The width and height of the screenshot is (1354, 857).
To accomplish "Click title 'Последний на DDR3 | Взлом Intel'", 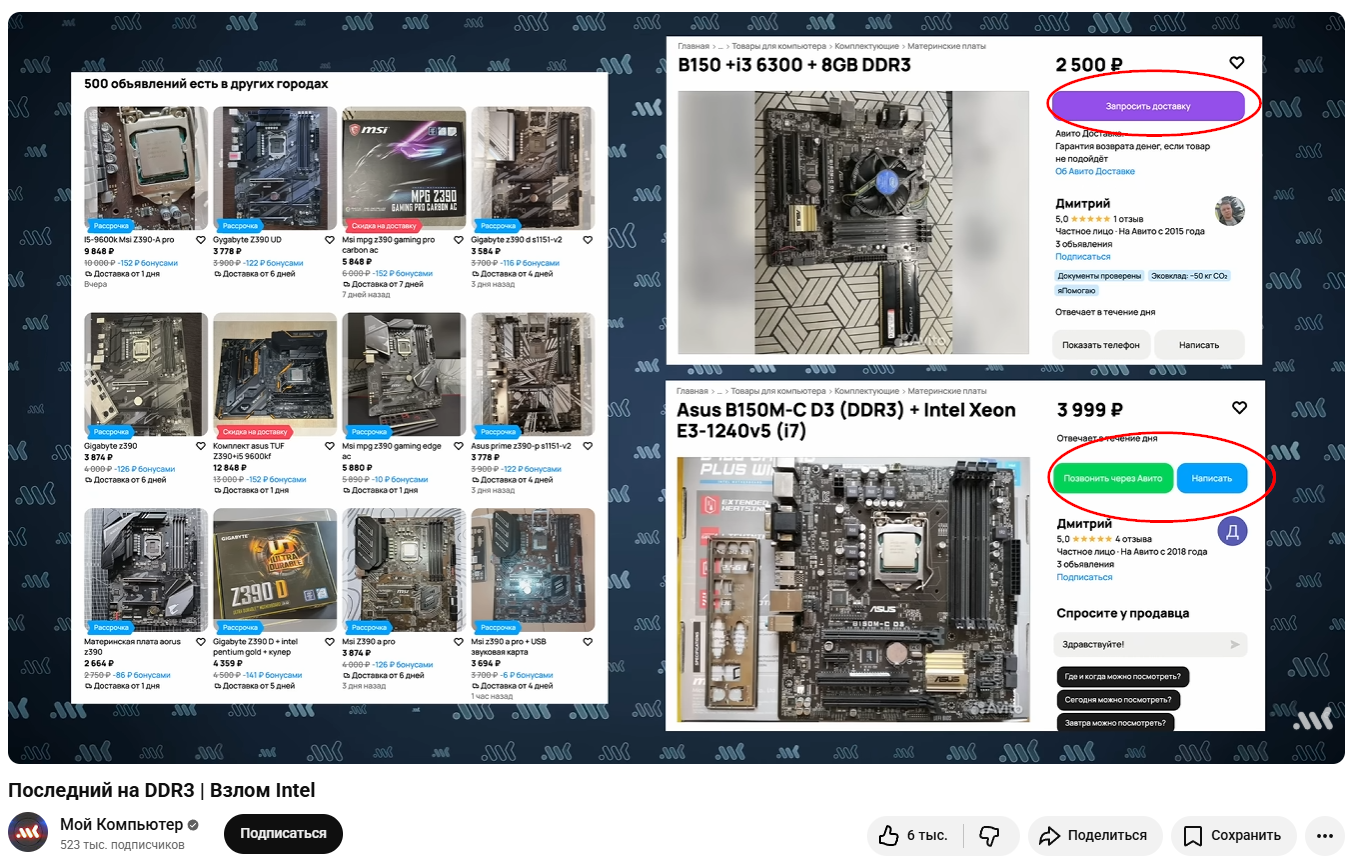I will coord(162,791).
